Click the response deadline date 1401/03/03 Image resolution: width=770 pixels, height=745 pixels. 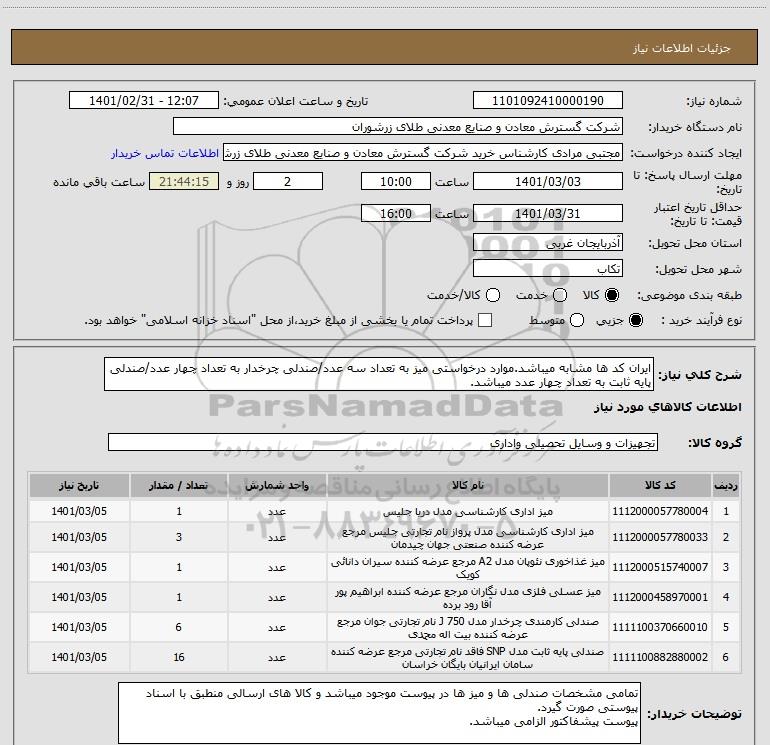pos(548,181)
